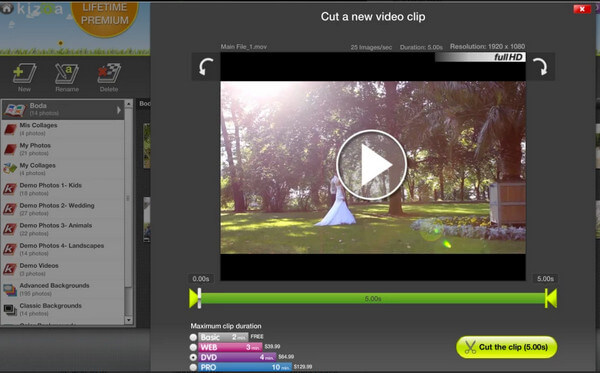
Task: Rotate the video counter-clockwise with left arrow
Action: click(206, 67)
